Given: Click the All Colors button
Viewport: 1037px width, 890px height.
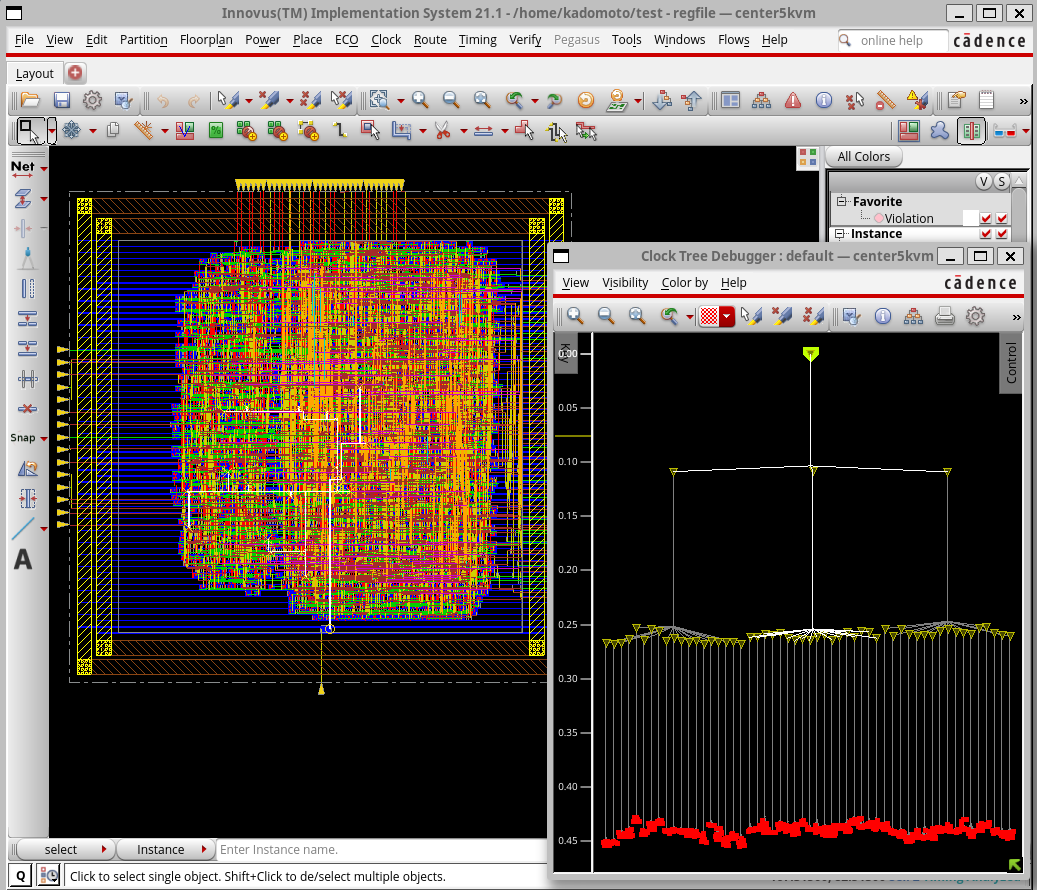Looking at the screenshot, I should point(863,157).
